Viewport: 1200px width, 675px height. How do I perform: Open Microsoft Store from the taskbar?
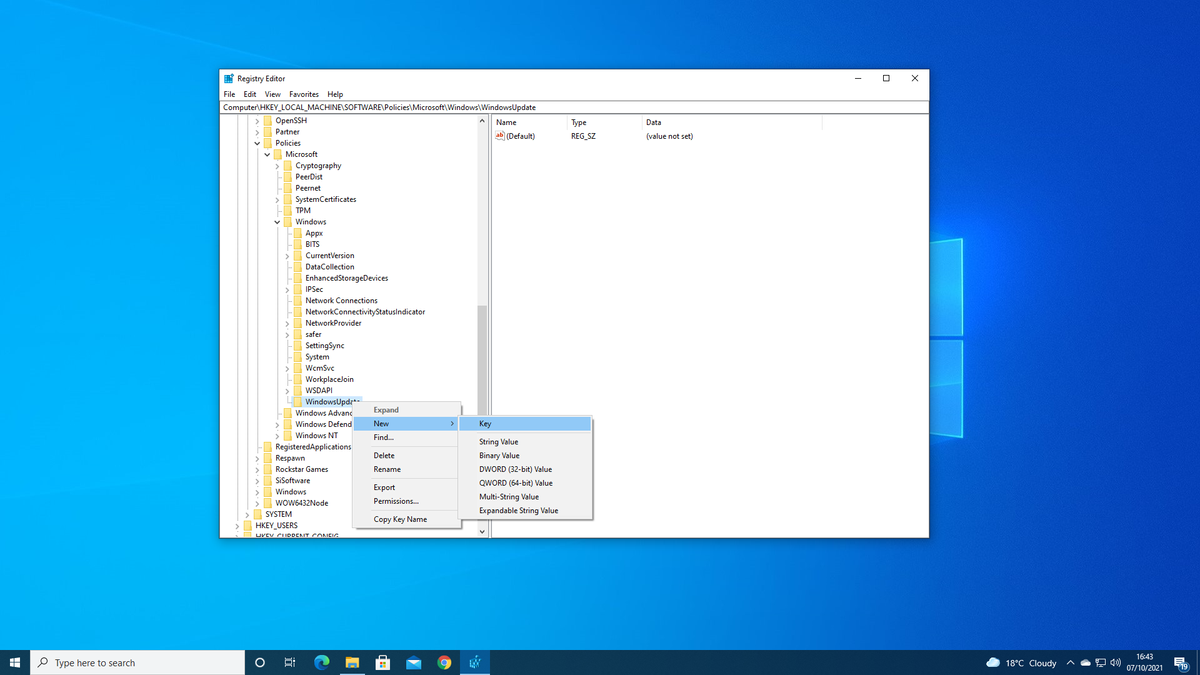click(382, 662)
